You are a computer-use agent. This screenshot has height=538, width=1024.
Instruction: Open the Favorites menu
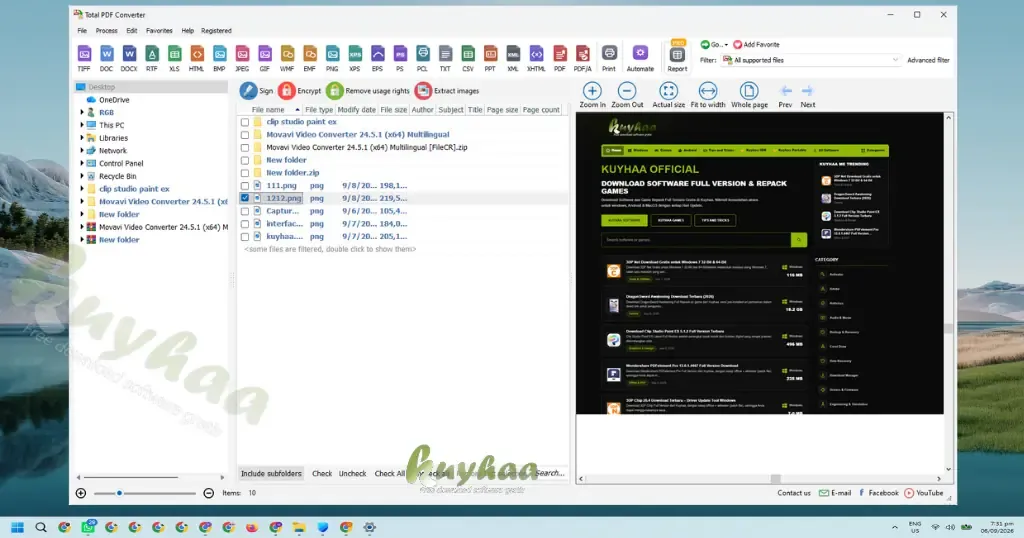[159, 31]
